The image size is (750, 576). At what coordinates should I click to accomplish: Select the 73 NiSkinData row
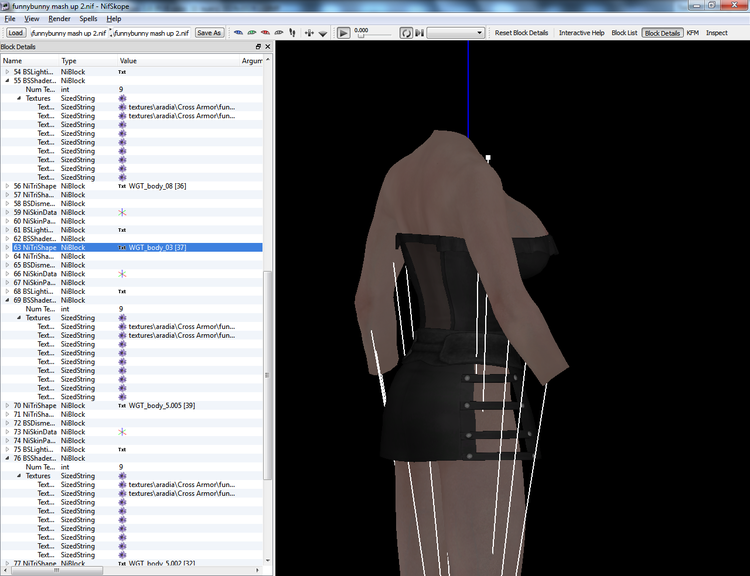point(132,432)
